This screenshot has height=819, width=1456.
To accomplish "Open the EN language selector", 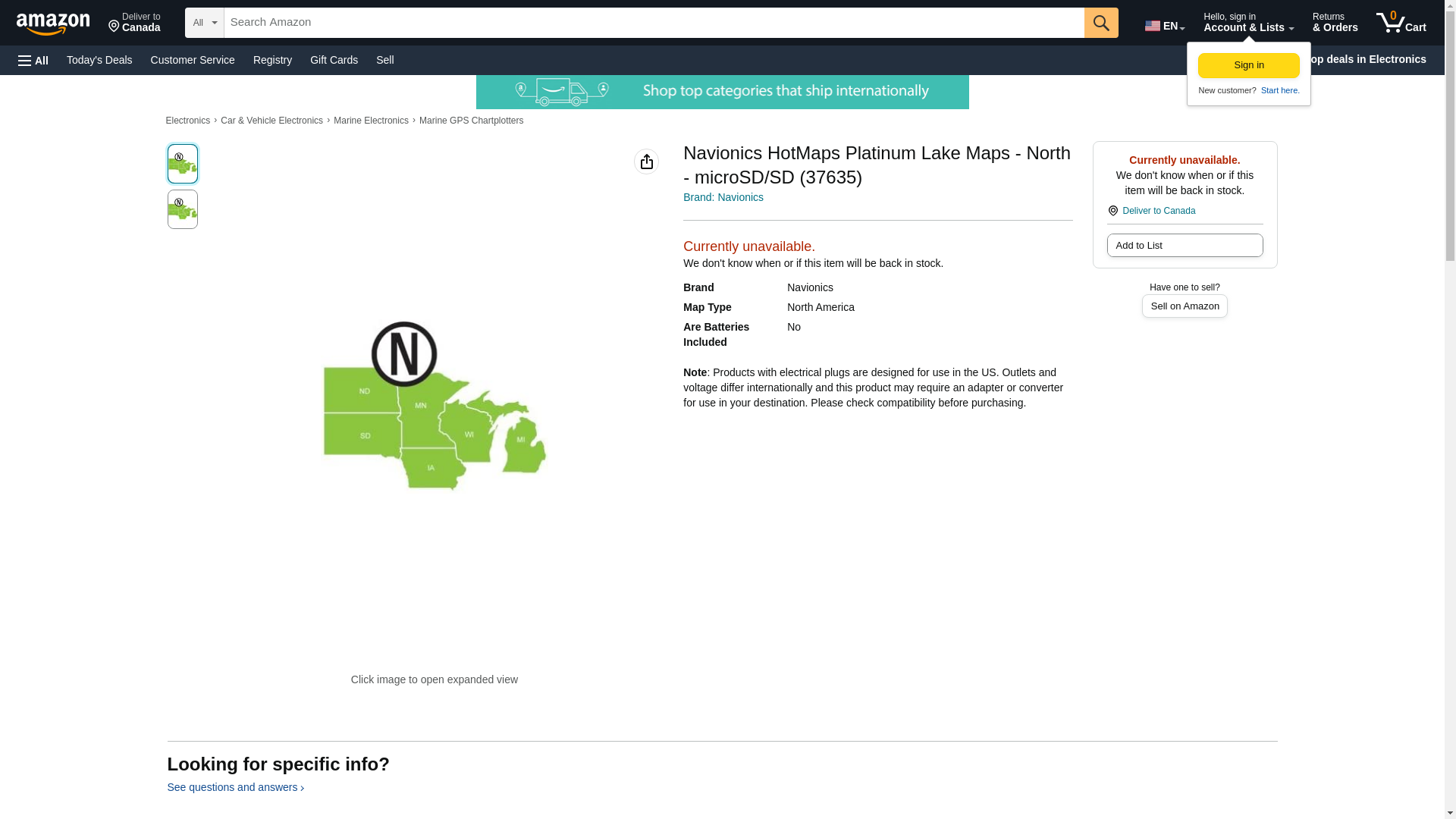I will point(1164,25).
